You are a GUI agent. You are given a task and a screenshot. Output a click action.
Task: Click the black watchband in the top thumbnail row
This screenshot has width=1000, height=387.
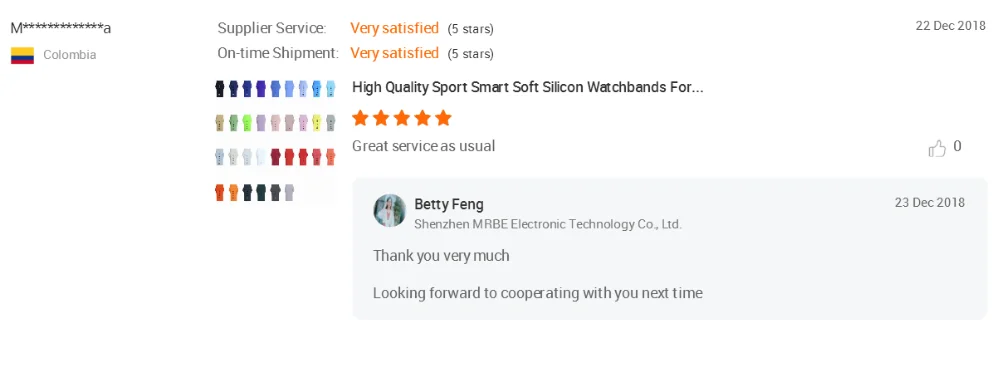[x=220, y=89]
